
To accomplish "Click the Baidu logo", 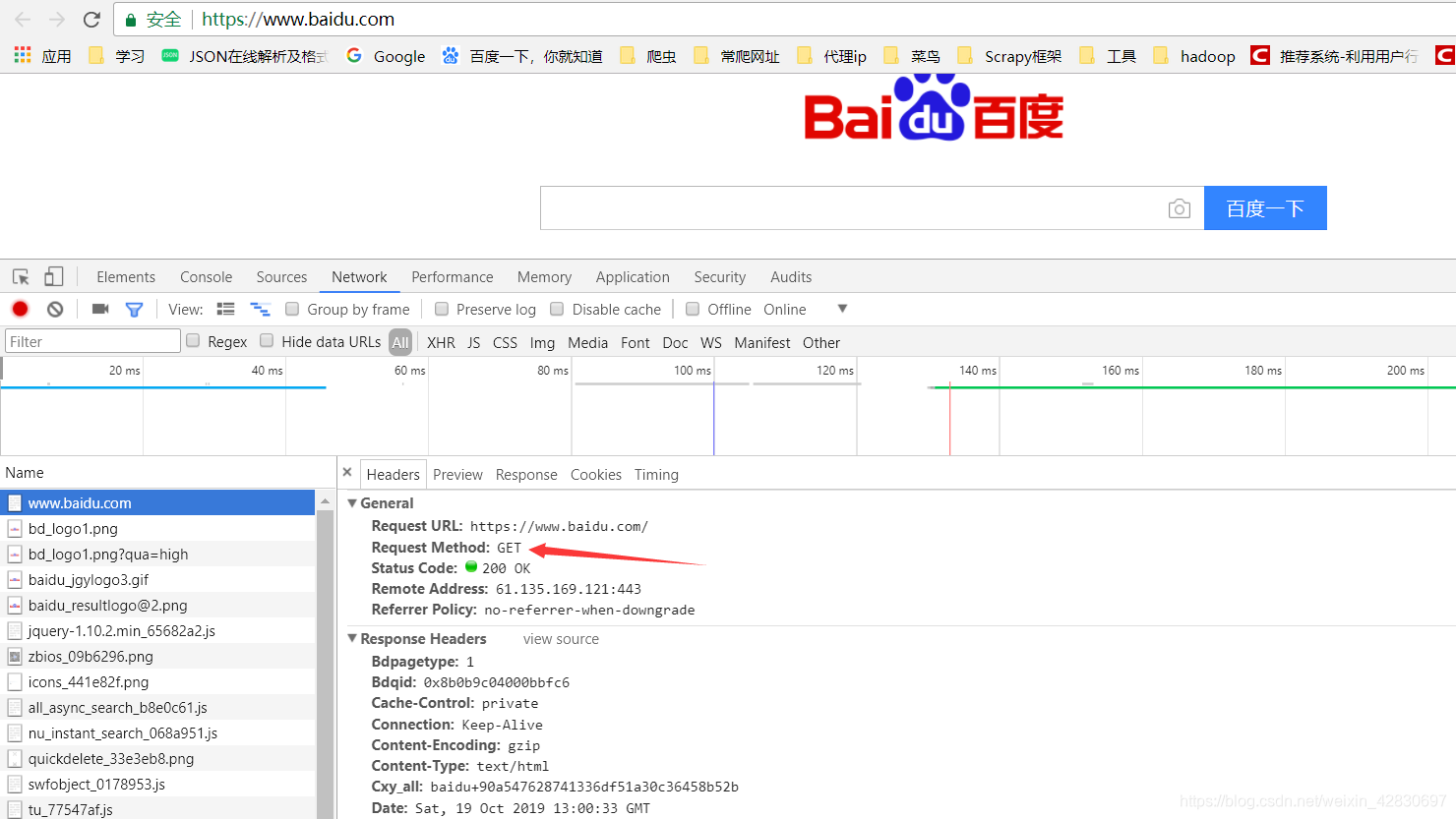I will (x=934, y=108).
